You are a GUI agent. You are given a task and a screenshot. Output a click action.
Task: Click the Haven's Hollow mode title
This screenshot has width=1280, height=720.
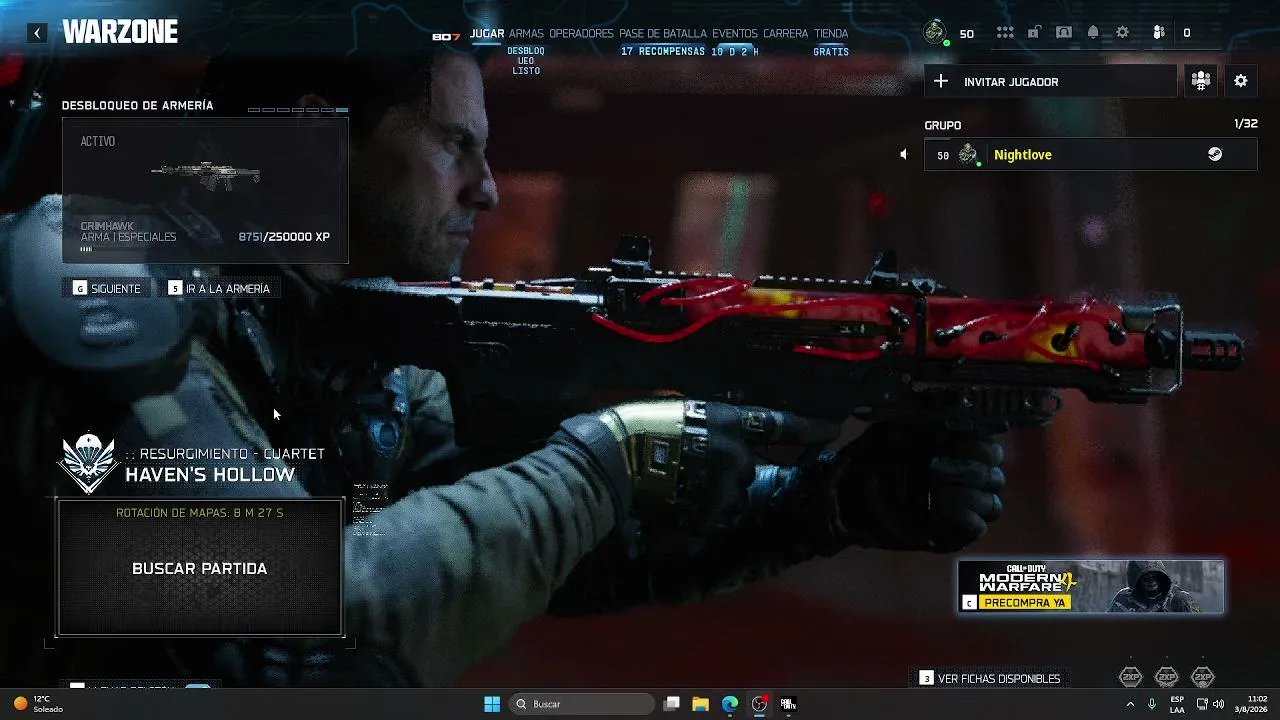point(210,475)
